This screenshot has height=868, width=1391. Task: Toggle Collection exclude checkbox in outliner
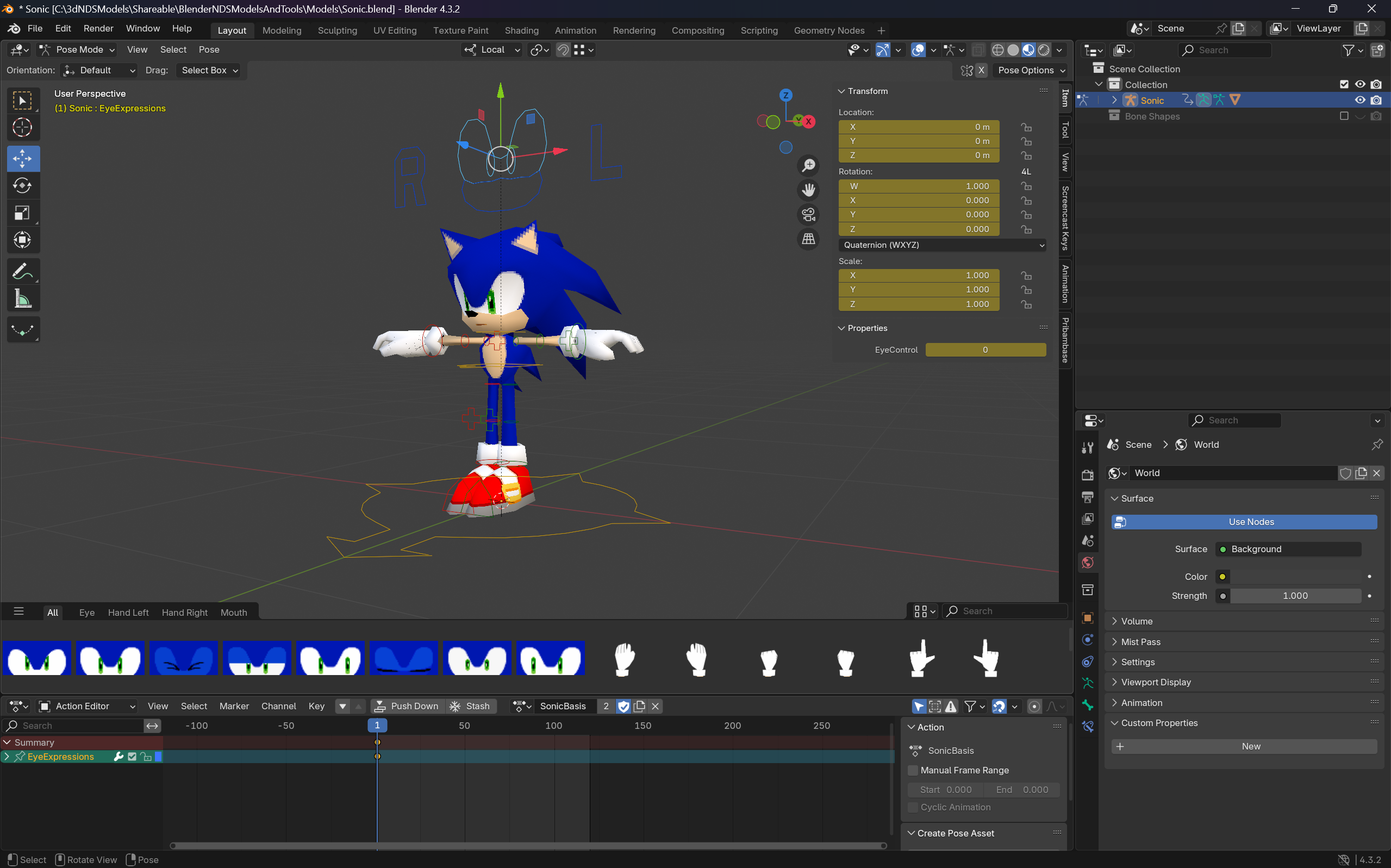click(x=1343, y=84)
